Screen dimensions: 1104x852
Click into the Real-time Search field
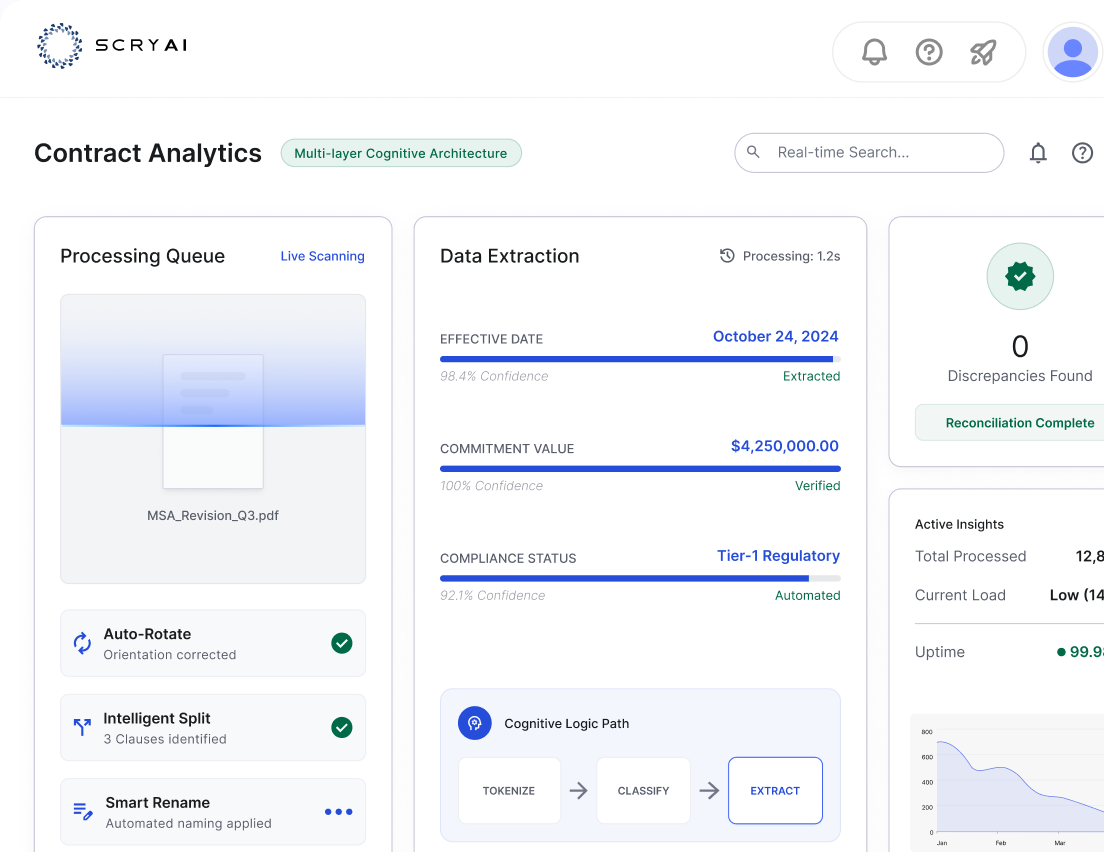point(869,153)
